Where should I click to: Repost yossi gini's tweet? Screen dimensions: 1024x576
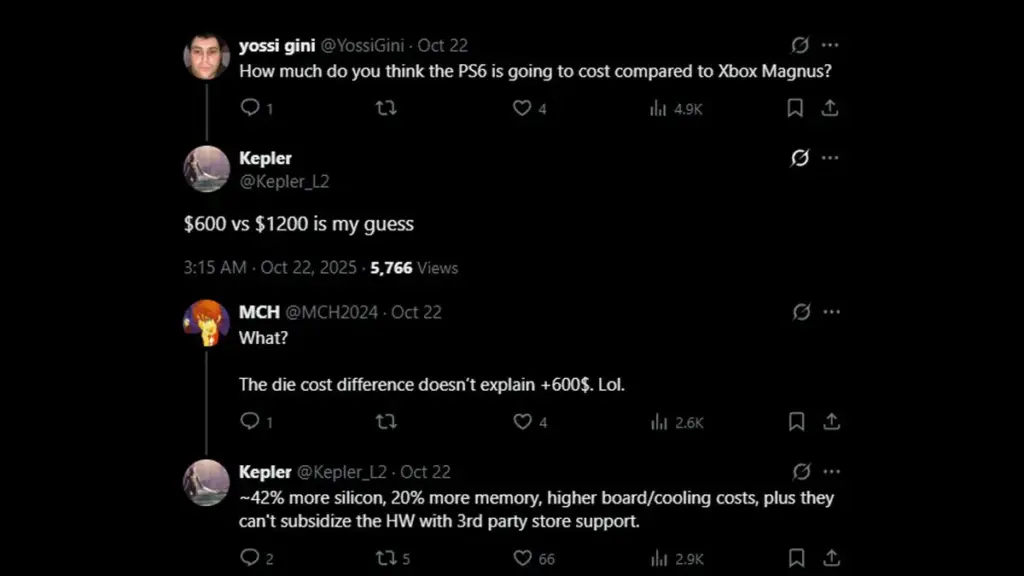click(386, 108)
